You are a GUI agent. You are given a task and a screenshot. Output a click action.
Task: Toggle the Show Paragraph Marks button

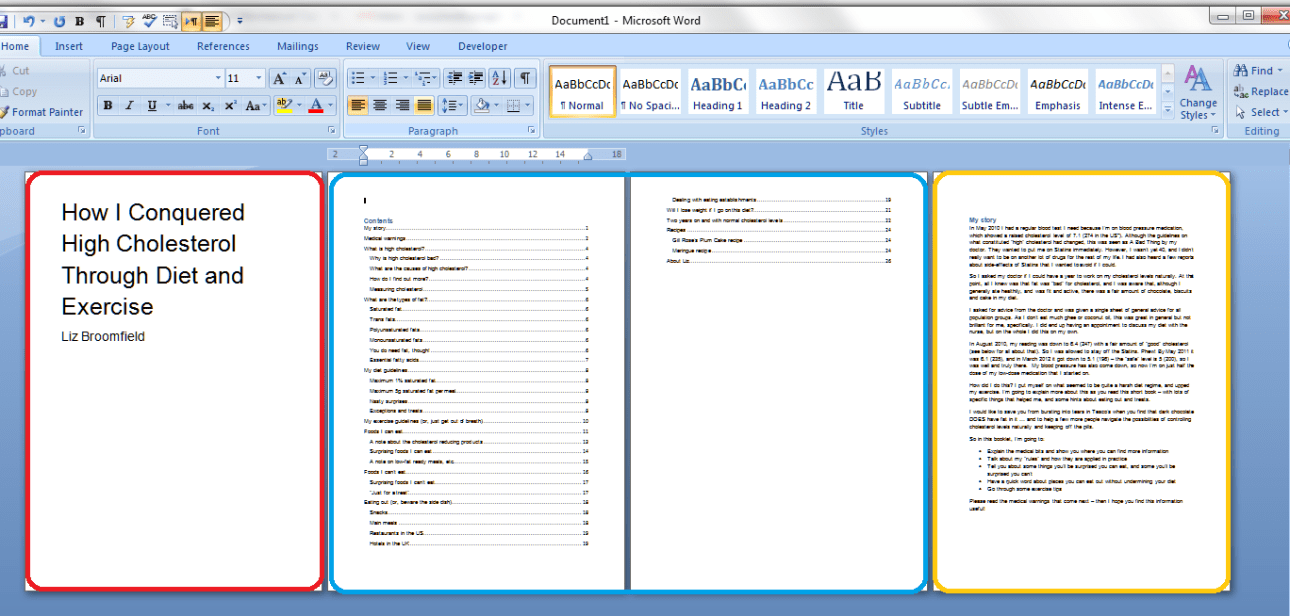524,78
